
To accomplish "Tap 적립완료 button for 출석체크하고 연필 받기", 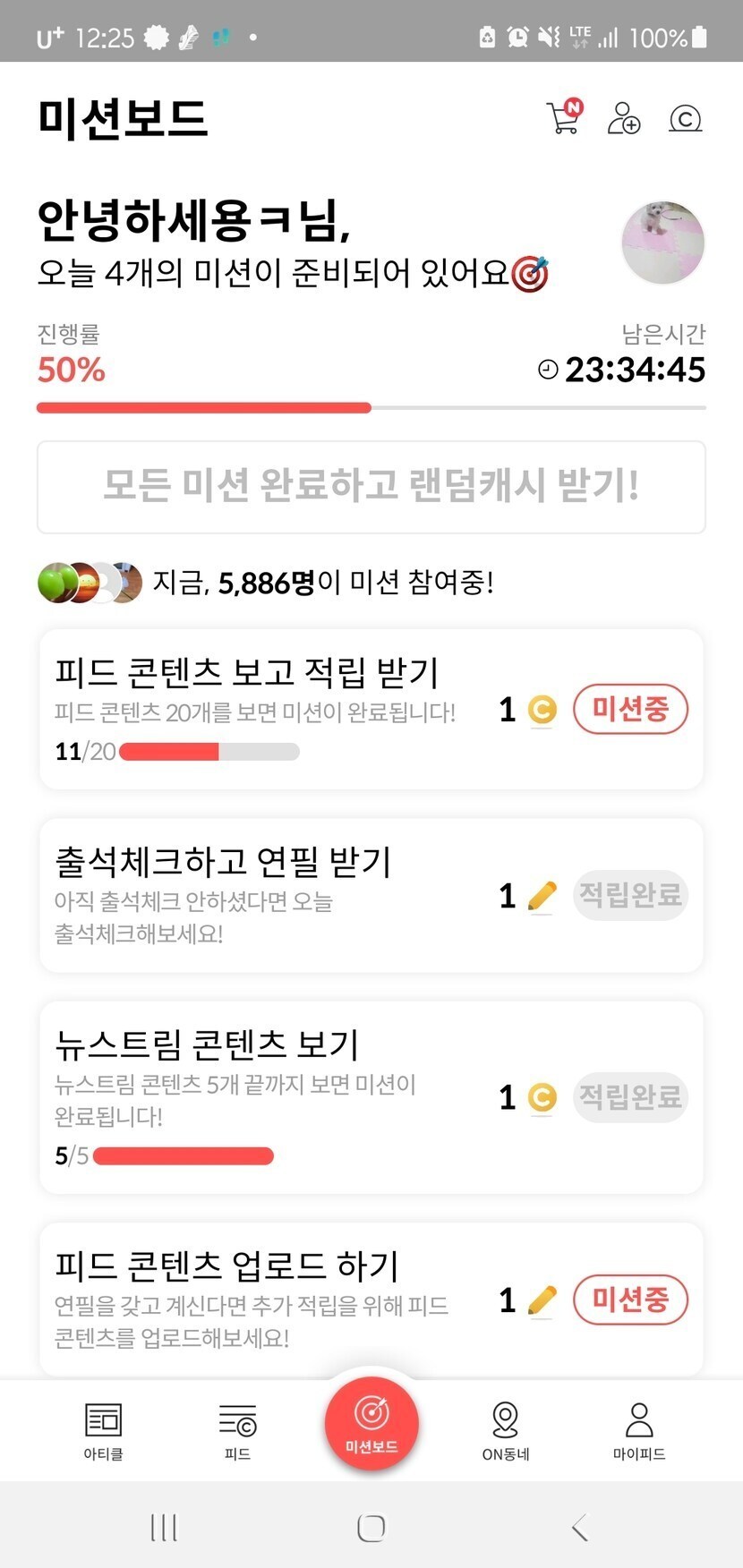I will pos(630,895).
